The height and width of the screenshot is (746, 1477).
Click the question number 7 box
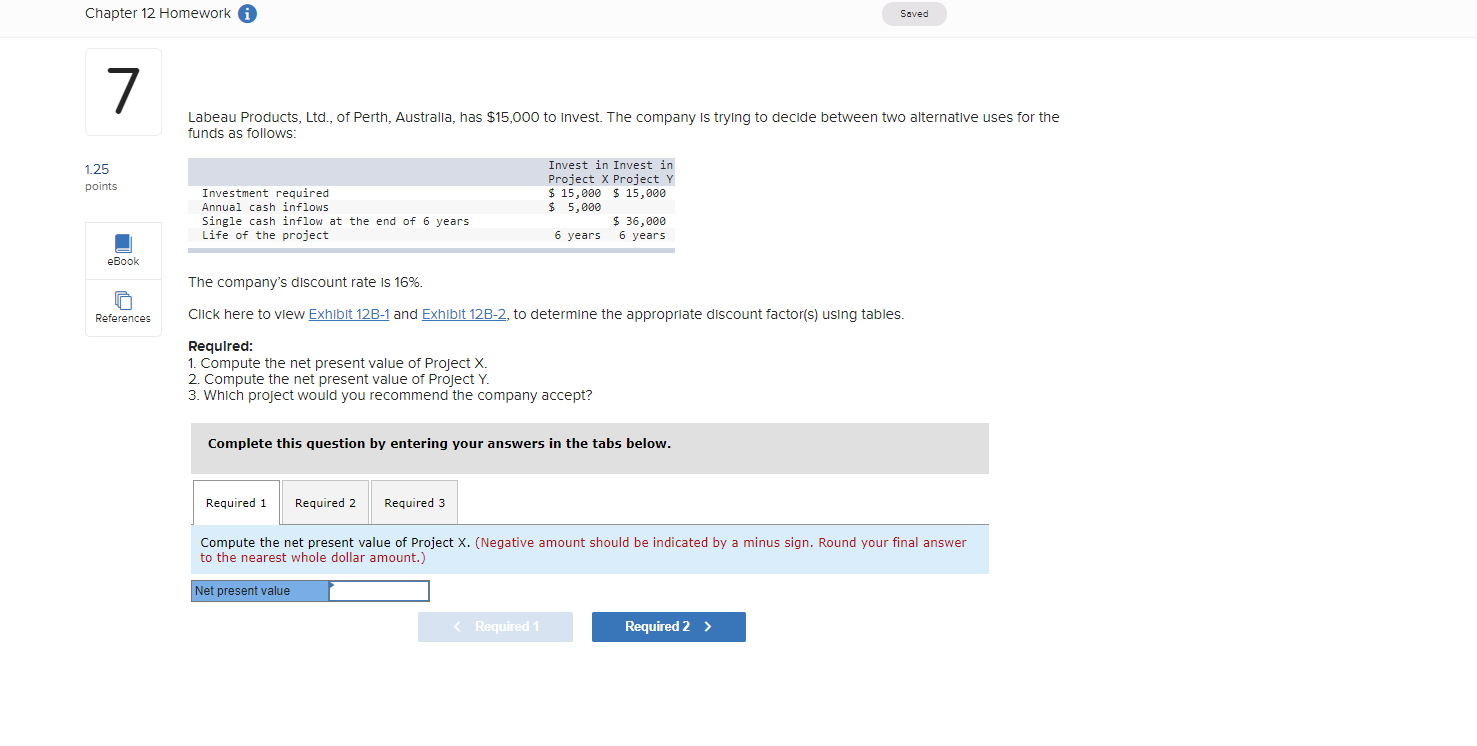coord(123,91)
